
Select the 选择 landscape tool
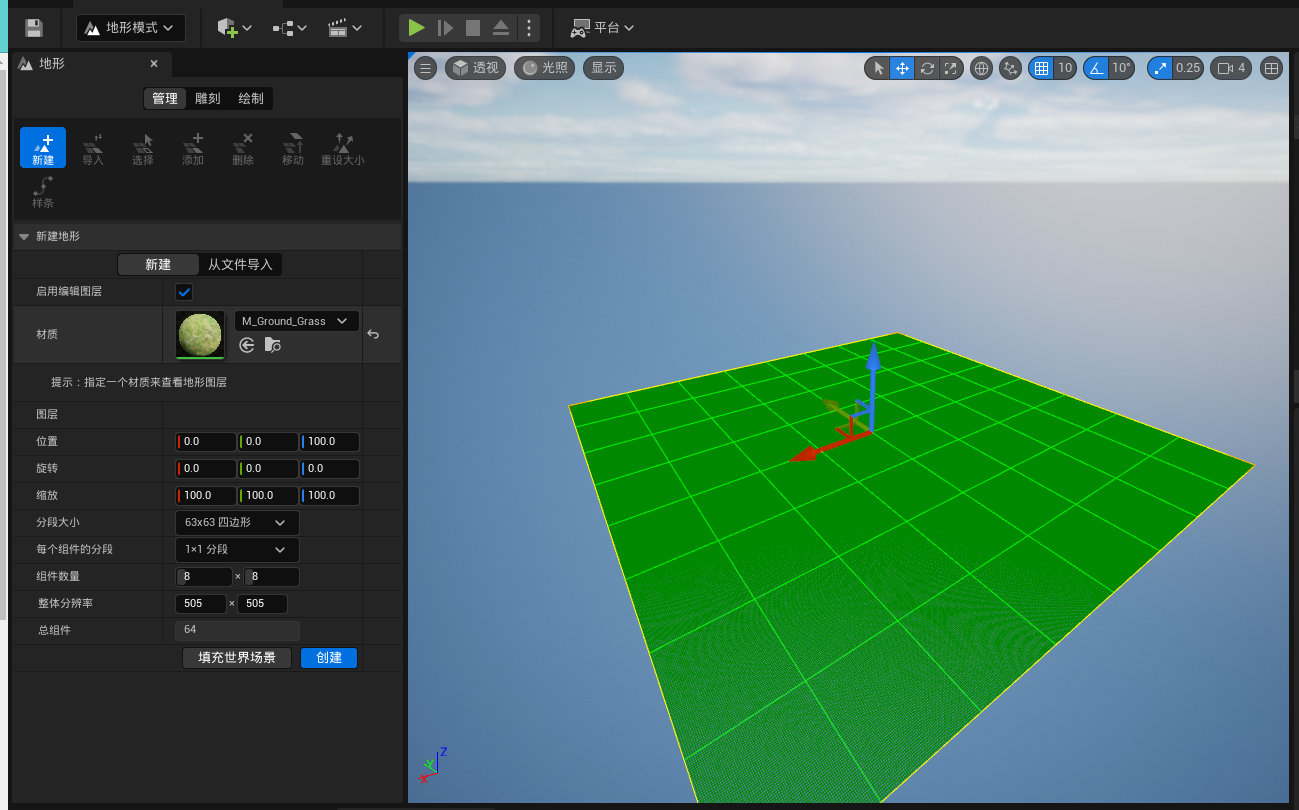tap(143, 148)
